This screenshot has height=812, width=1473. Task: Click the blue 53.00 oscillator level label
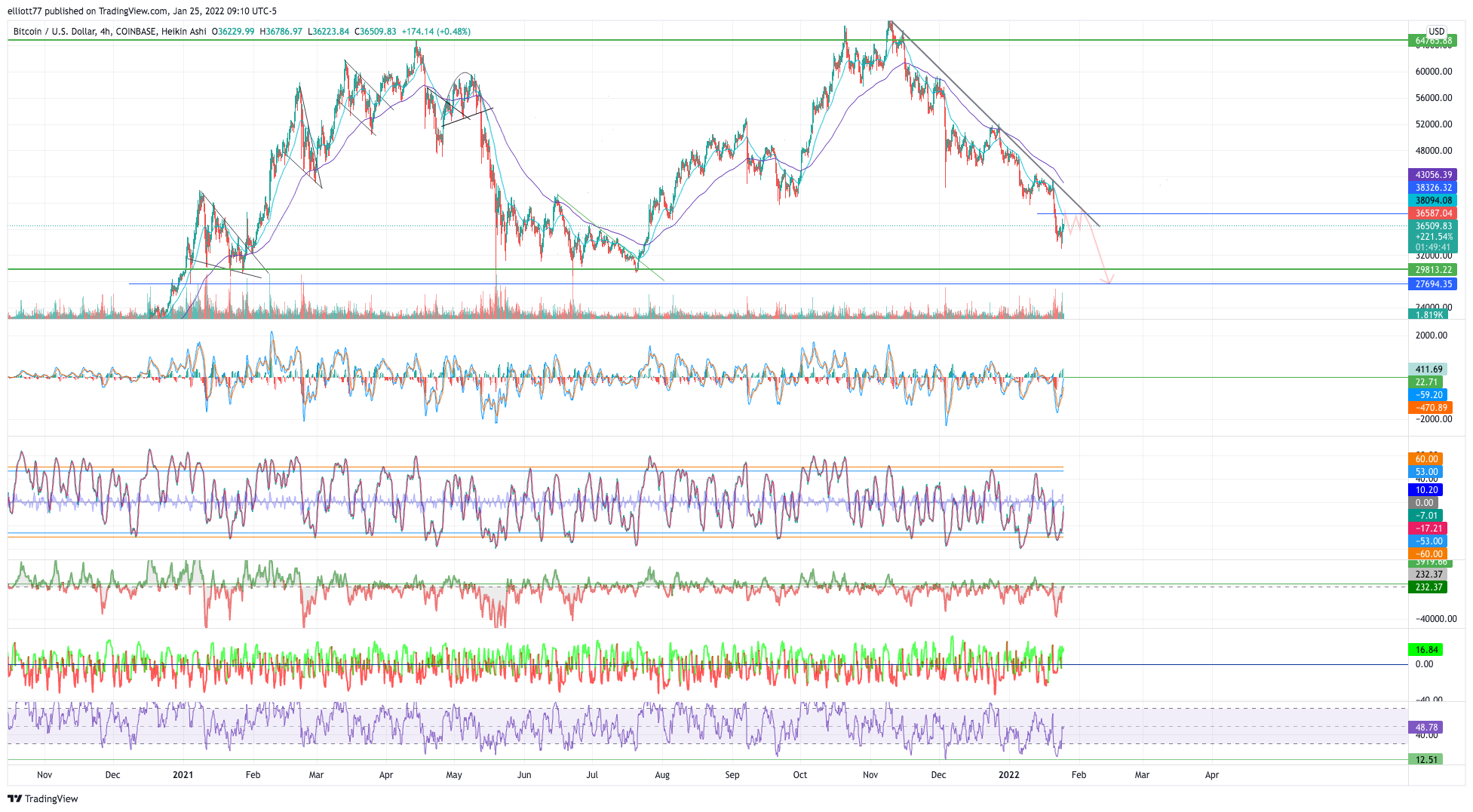[1425, 472]
